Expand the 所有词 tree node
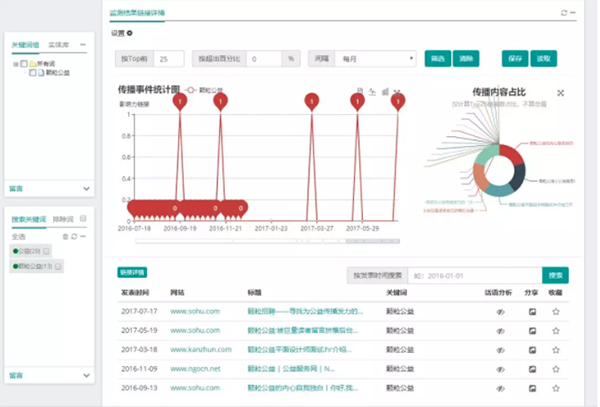Screen dimensions: 600x407 point(16,64)
